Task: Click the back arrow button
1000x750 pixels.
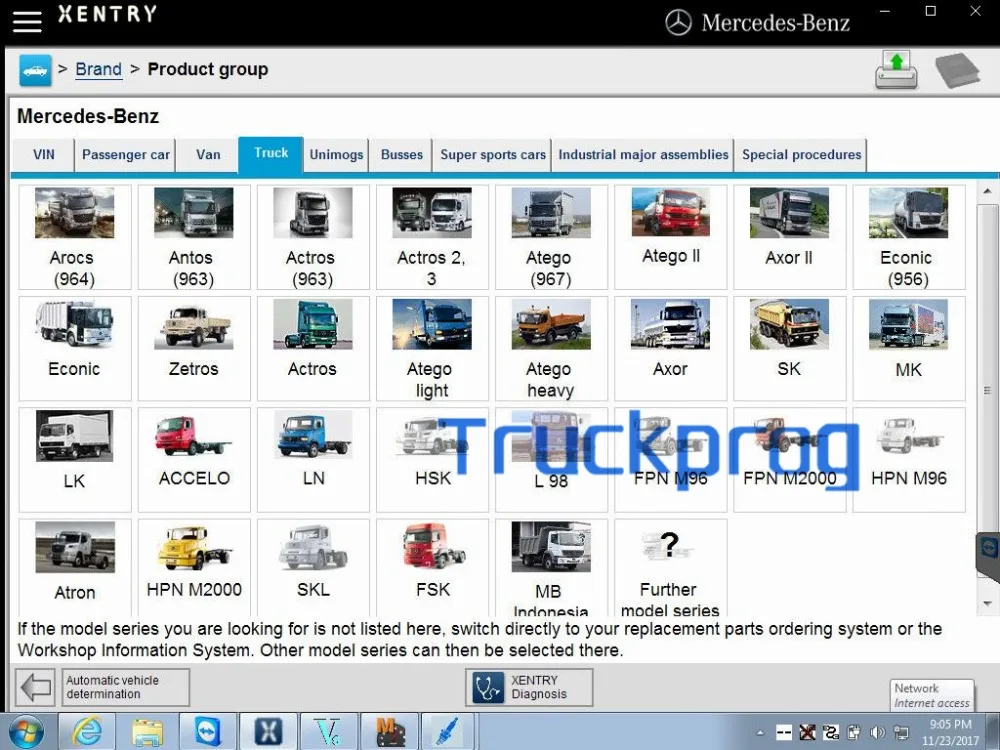Action: pyautogui.click(x=35, y=687)
